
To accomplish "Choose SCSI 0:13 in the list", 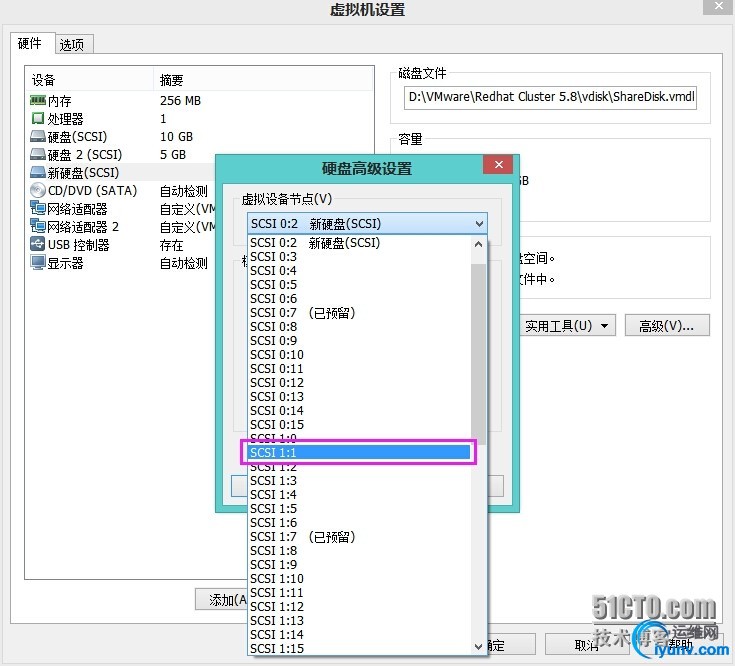I will (359, 397).
